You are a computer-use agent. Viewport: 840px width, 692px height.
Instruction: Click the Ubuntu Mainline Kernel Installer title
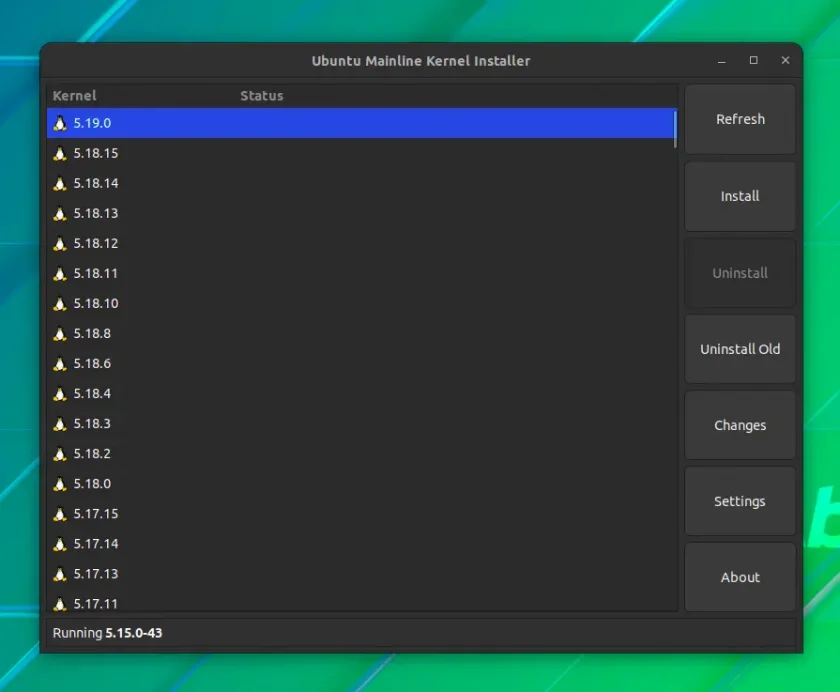click(421, 61)
